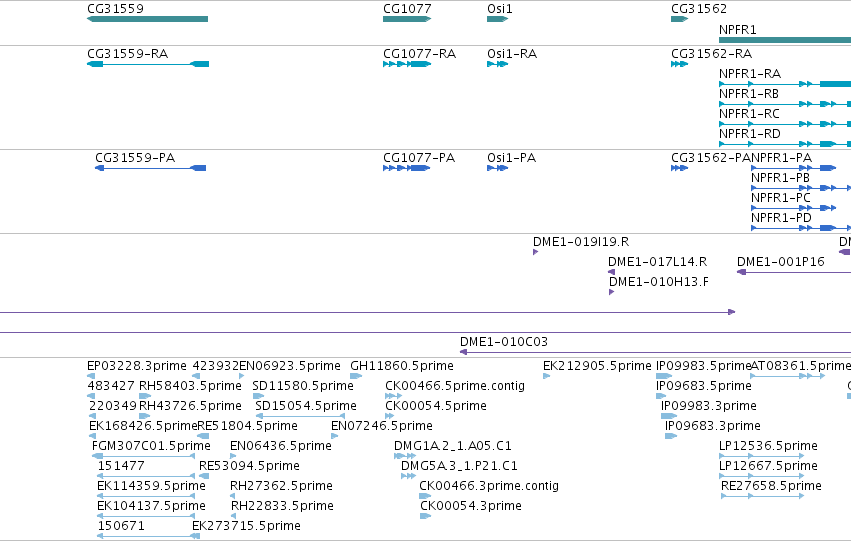
Task: Select the RH58403.5prime EST label
Action: tap(190, 386)
